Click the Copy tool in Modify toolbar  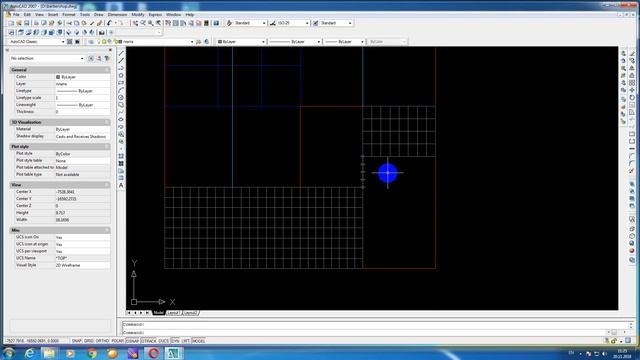632,61
